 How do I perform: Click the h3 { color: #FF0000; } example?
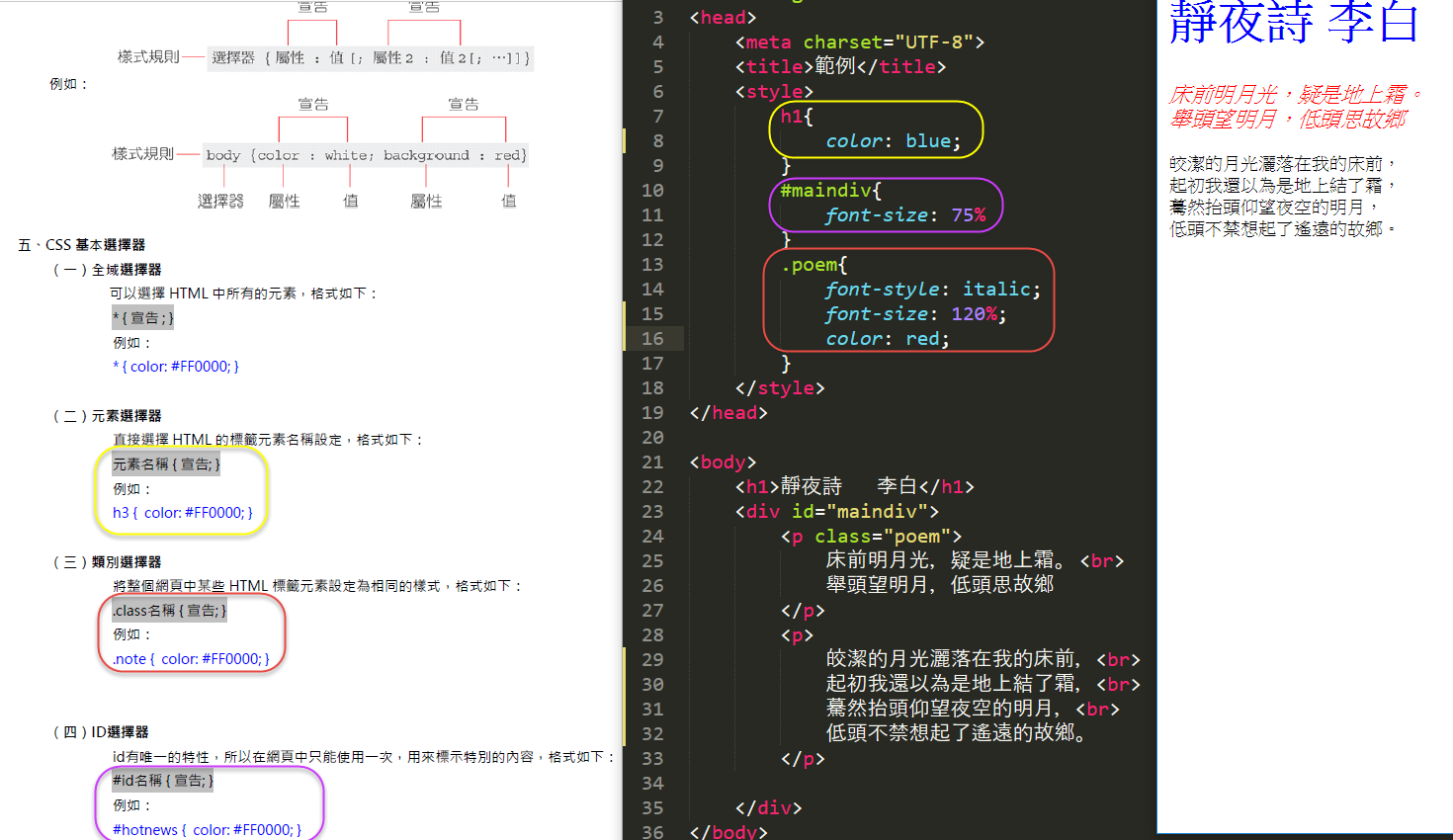(182, 513)
